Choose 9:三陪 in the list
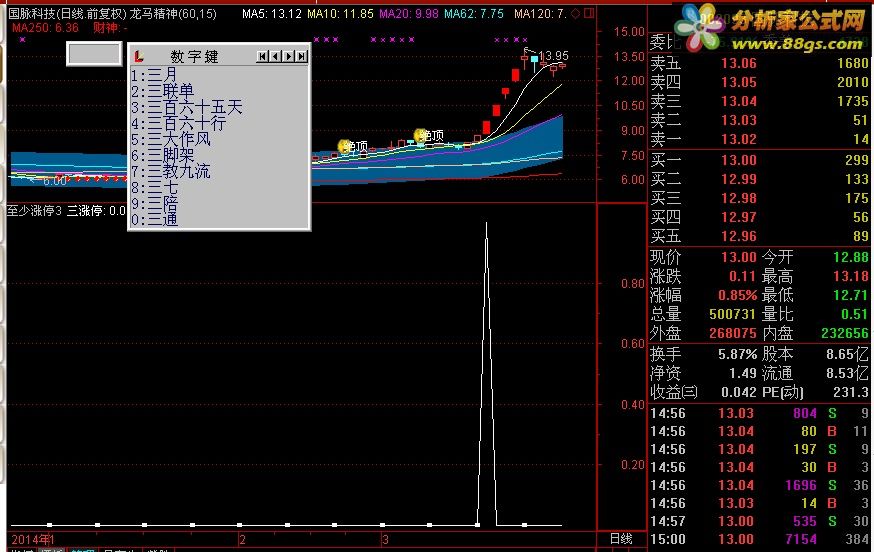Image resolution: width=874 pixels, height=552 pixels. click(x=154, y=204)
